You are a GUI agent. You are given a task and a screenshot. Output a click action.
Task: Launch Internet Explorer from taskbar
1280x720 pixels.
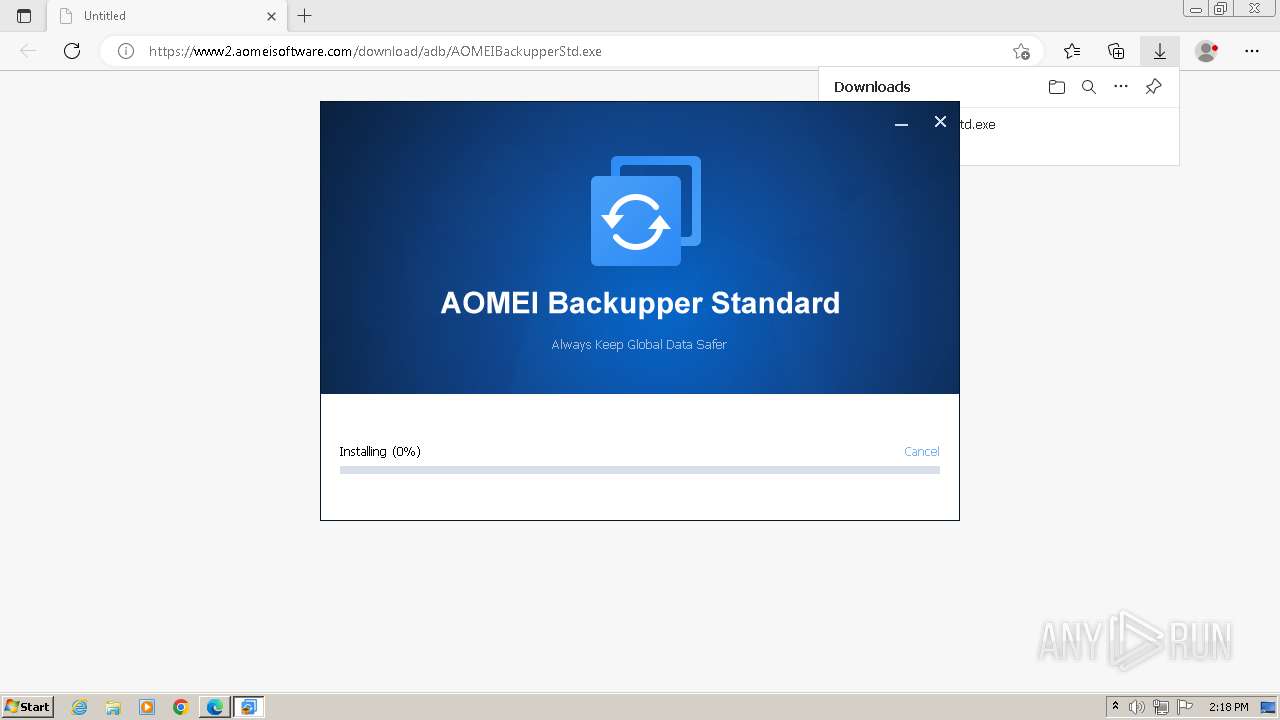click(x=79, y=707)
